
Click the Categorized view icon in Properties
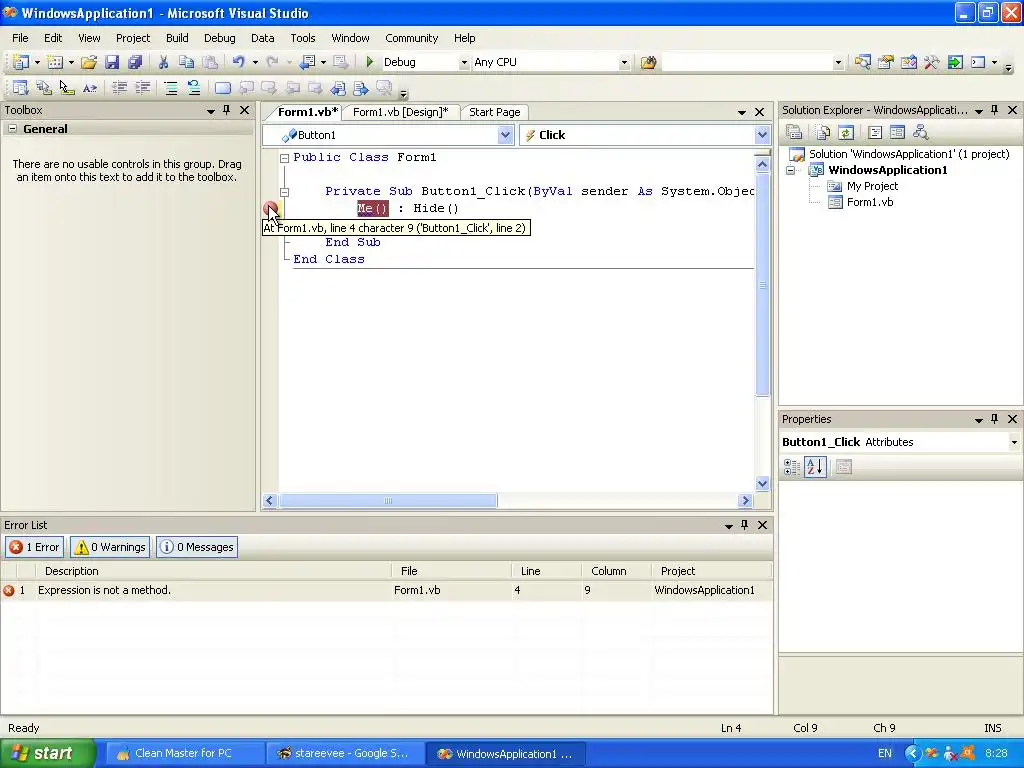pos(792,467)
